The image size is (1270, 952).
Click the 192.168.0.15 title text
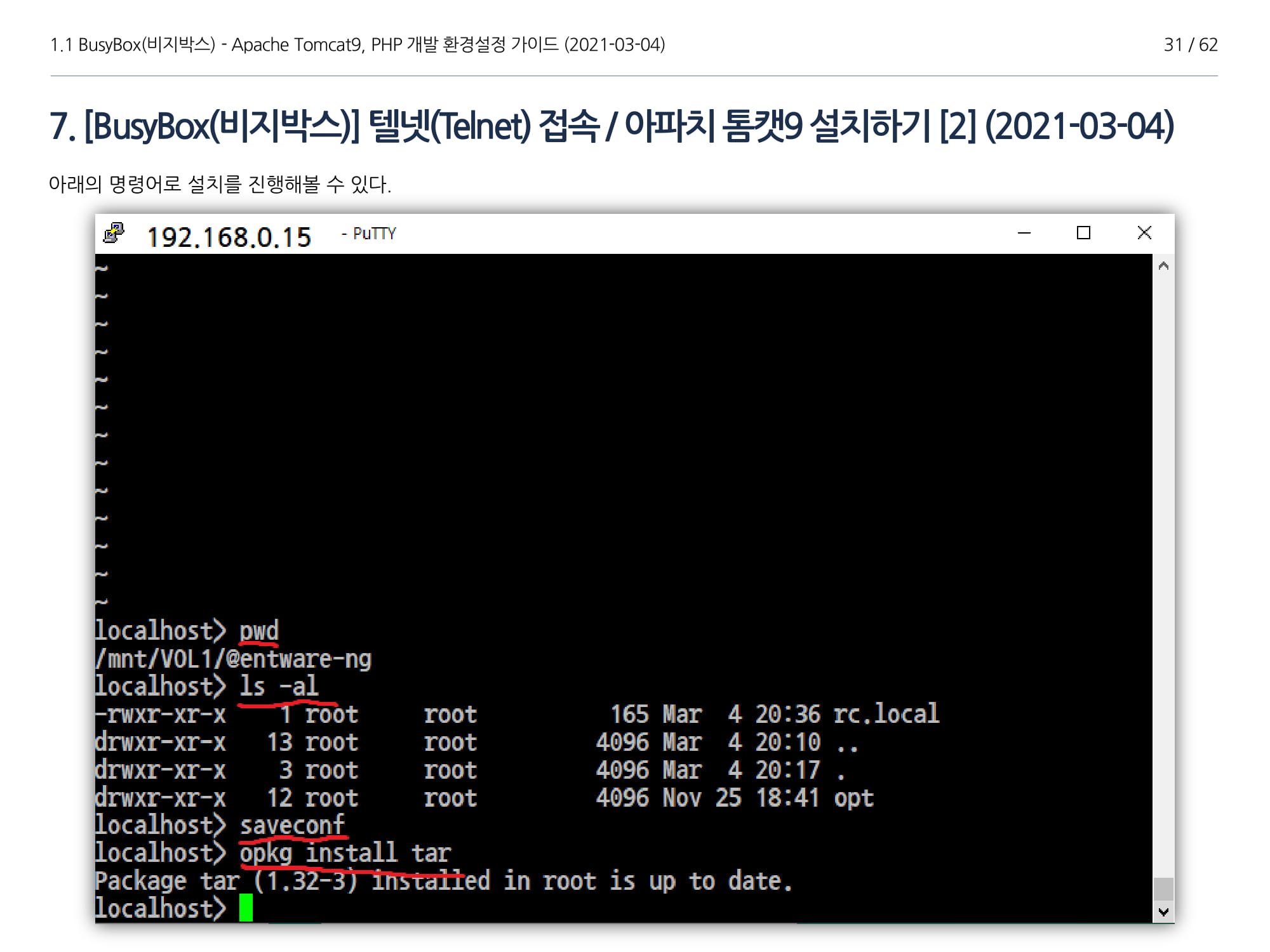pyautogui.click(x=229, y=237)
